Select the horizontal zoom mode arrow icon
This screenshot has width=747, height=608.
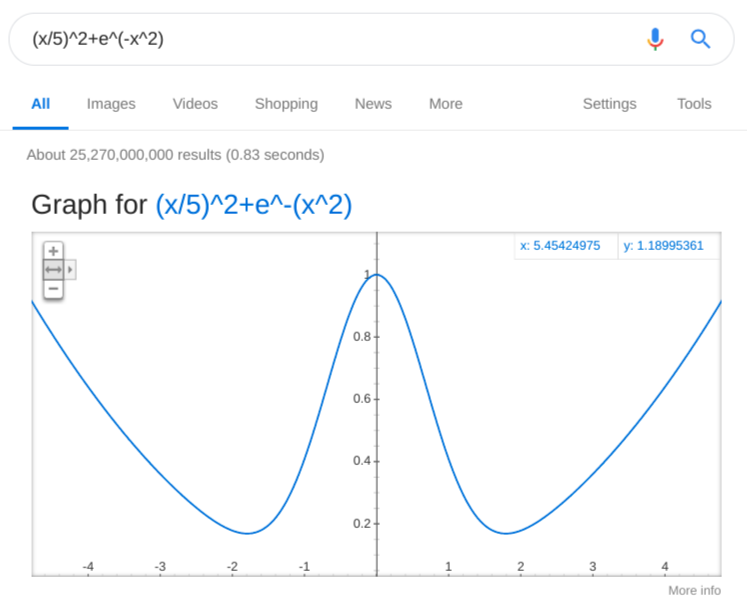54,270
